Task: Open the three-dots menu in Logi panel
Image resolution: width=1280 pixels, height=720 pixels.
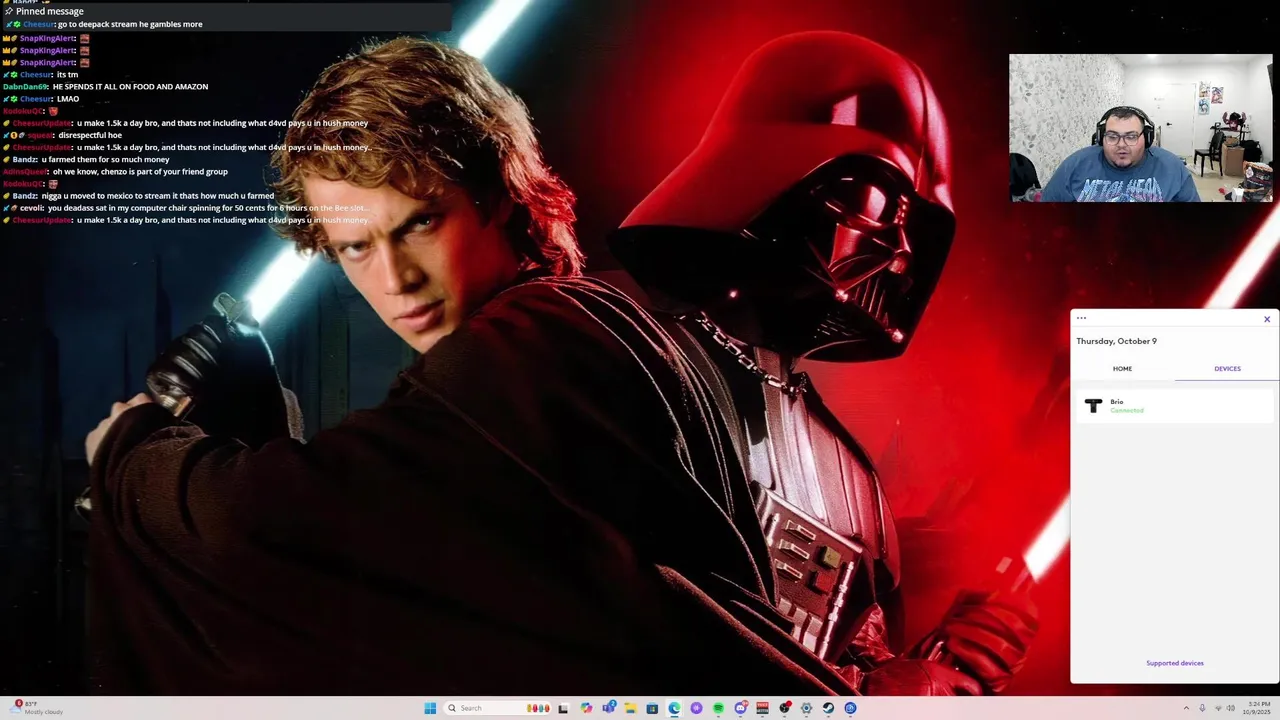Action: pyautogui.click(x=1081, y=318)
